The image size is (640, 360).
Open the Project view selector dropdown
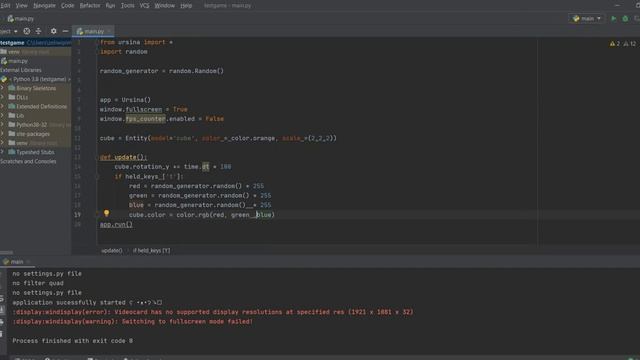(9, 31)
